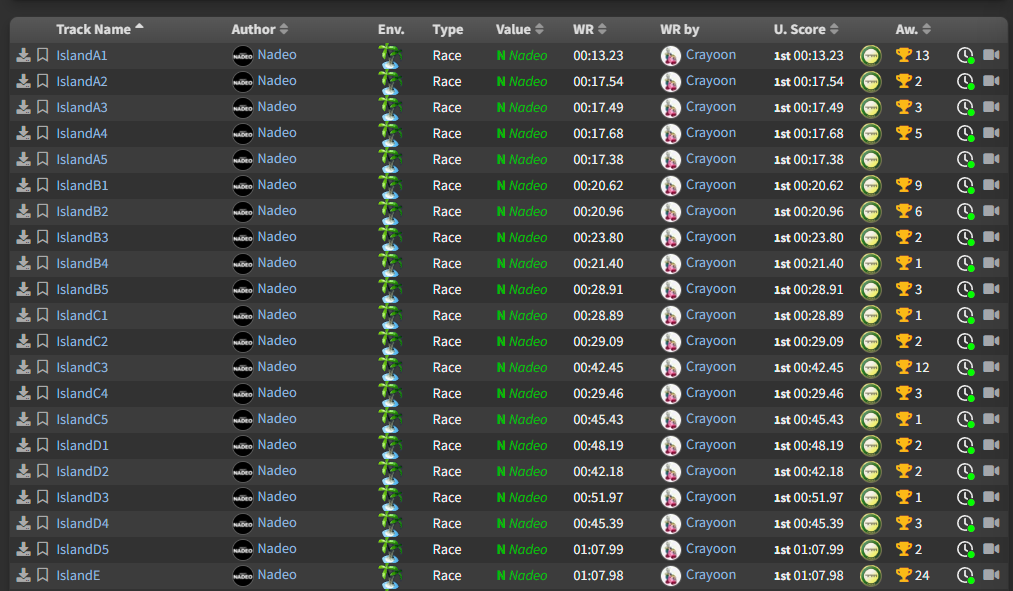Click the WR time 00:13.23
This screenshot has width=1013, height=591.
598,56
